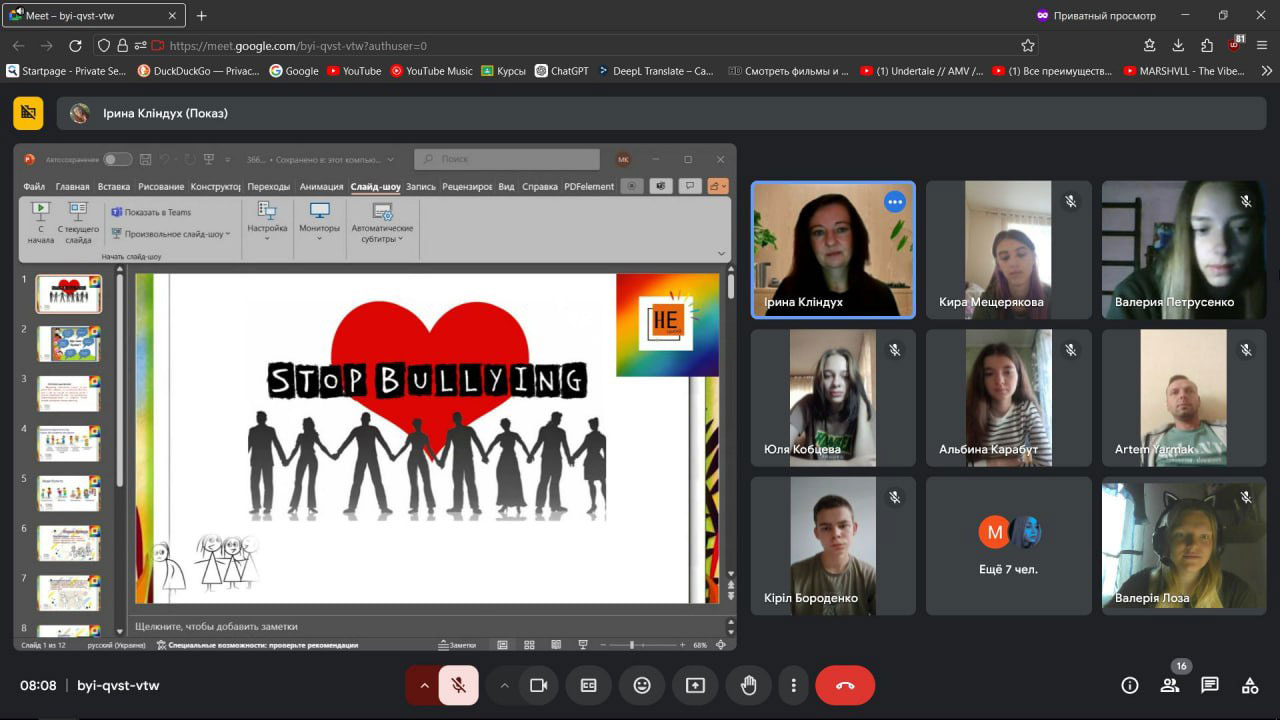Switch to the Анимация ribbon tab
Screen dimensions: 1280x720
[x=321, y=186]
